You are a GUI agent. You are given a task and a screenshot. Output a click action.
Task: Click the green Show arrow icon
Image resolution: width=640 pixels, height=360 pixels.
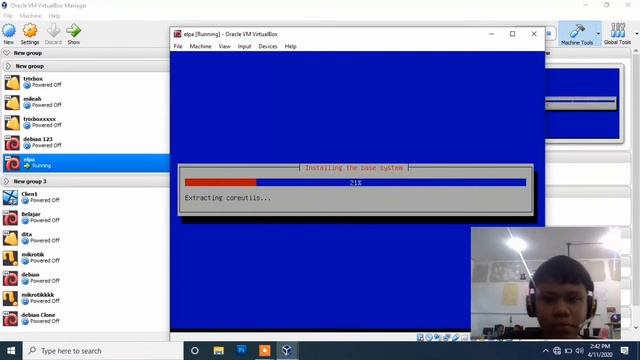point(73,31)
